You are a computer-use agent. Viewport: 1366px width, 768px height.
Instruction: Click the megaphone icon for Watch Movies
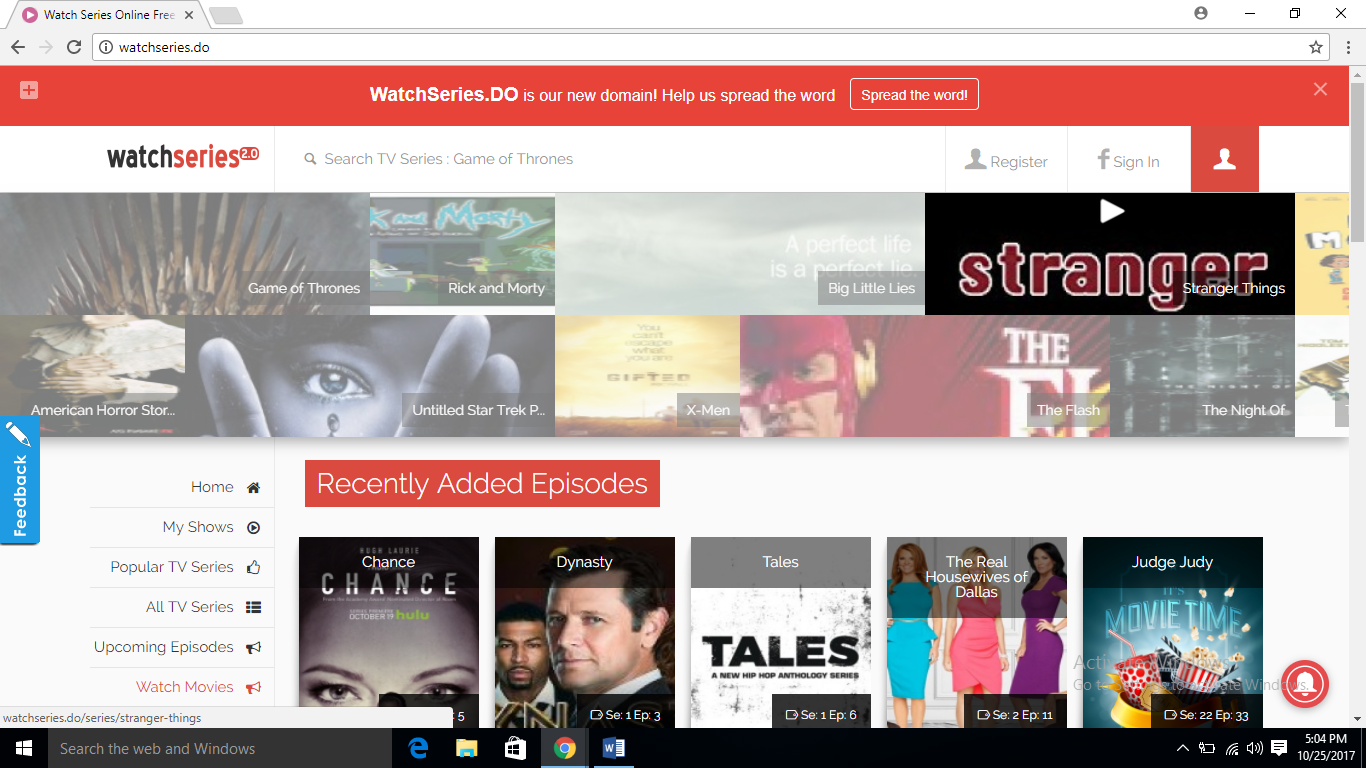(x=253, y=688)
